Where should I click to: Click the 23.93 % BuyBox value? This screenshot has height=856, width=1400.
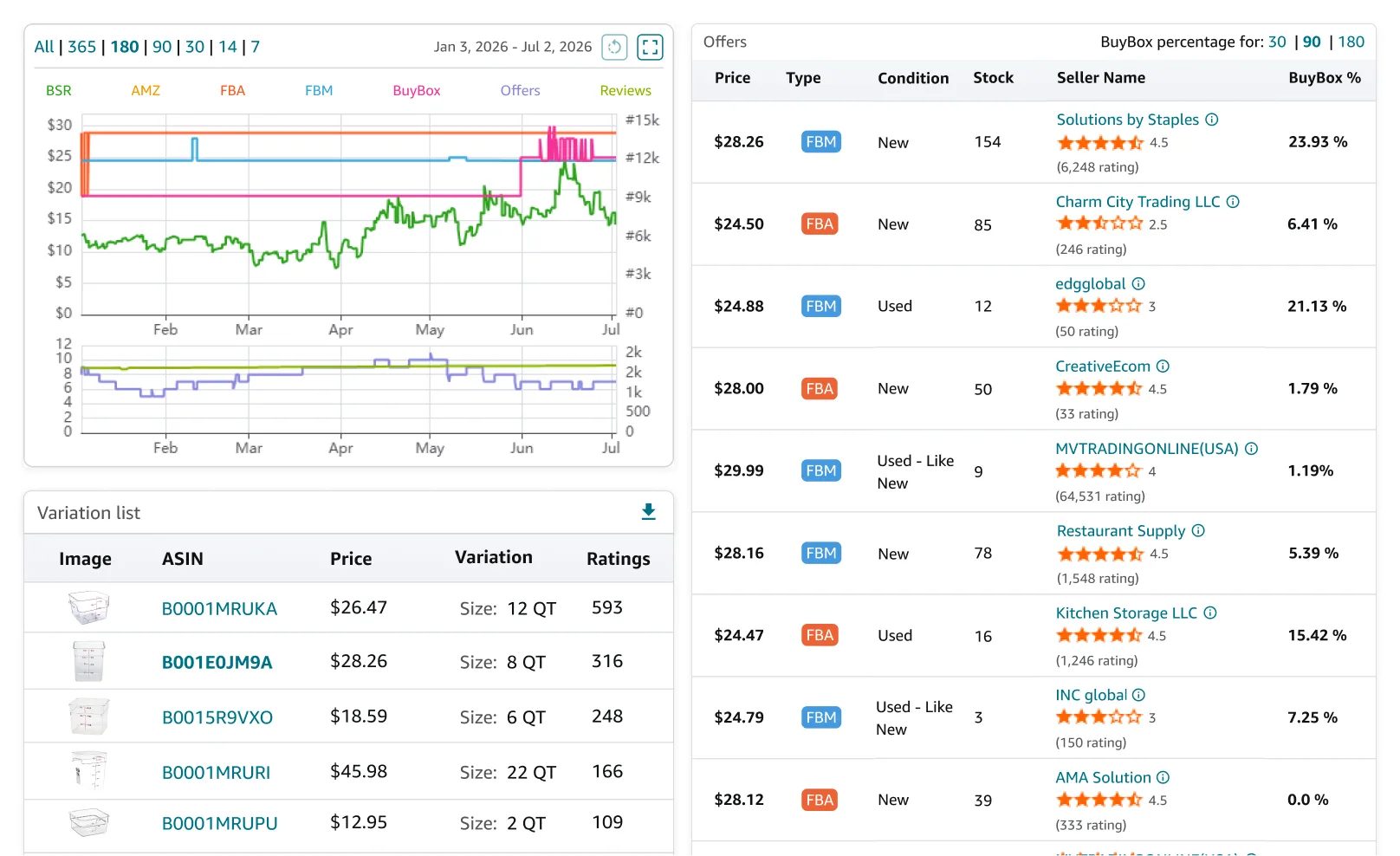tap(1318, 142)
